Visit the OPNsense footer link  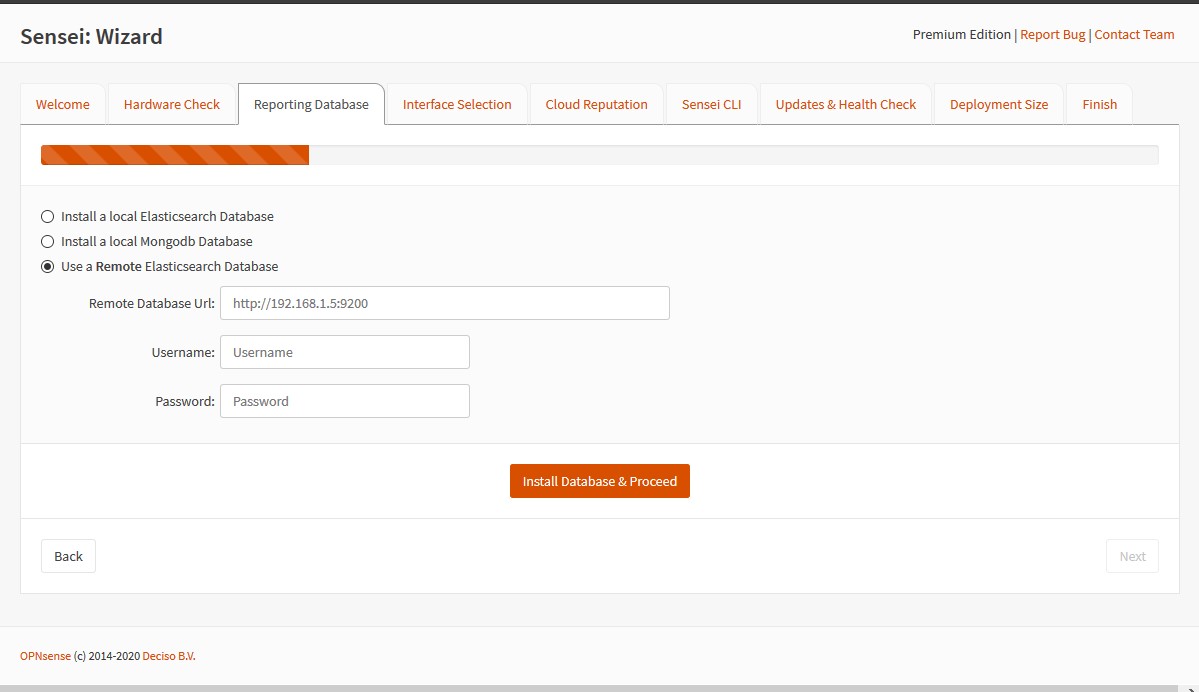coord(45,655)
